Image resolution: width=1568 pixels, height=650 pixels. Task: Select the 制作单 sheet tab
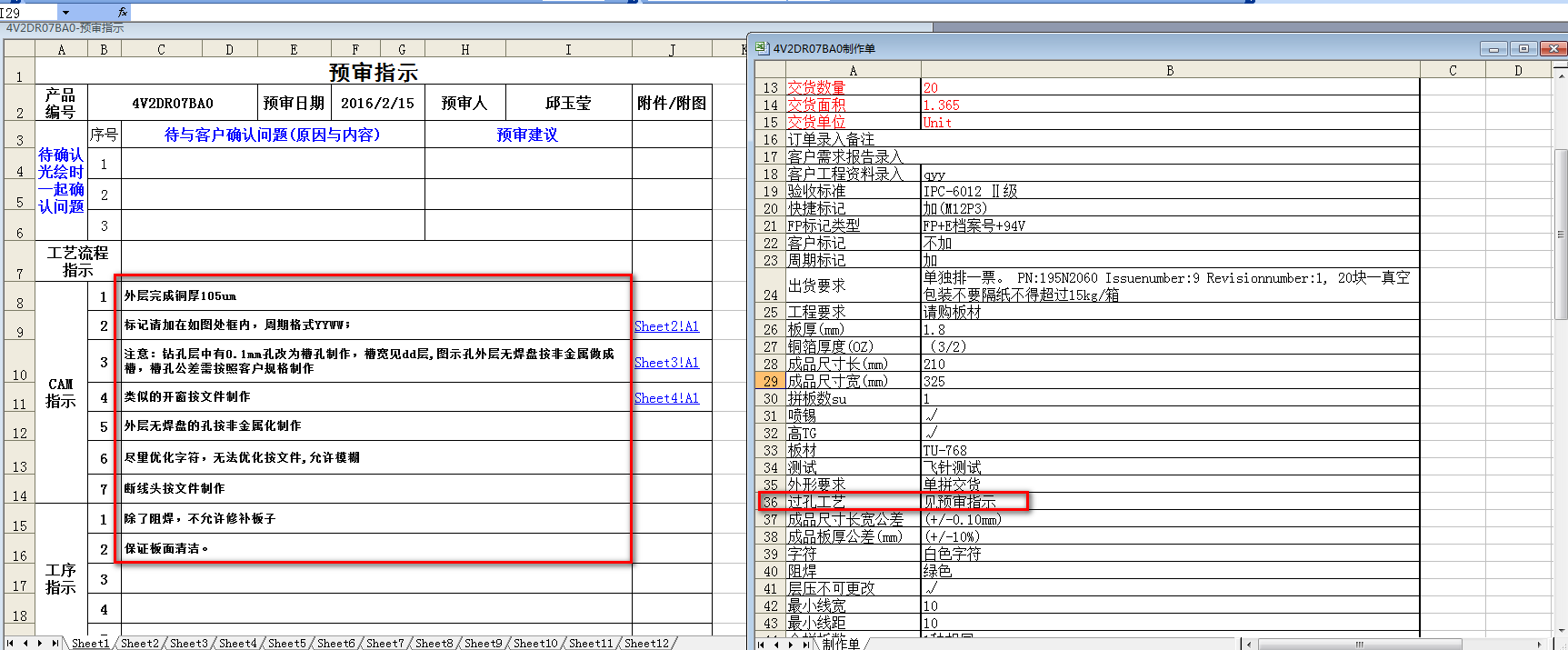point(841,644)
